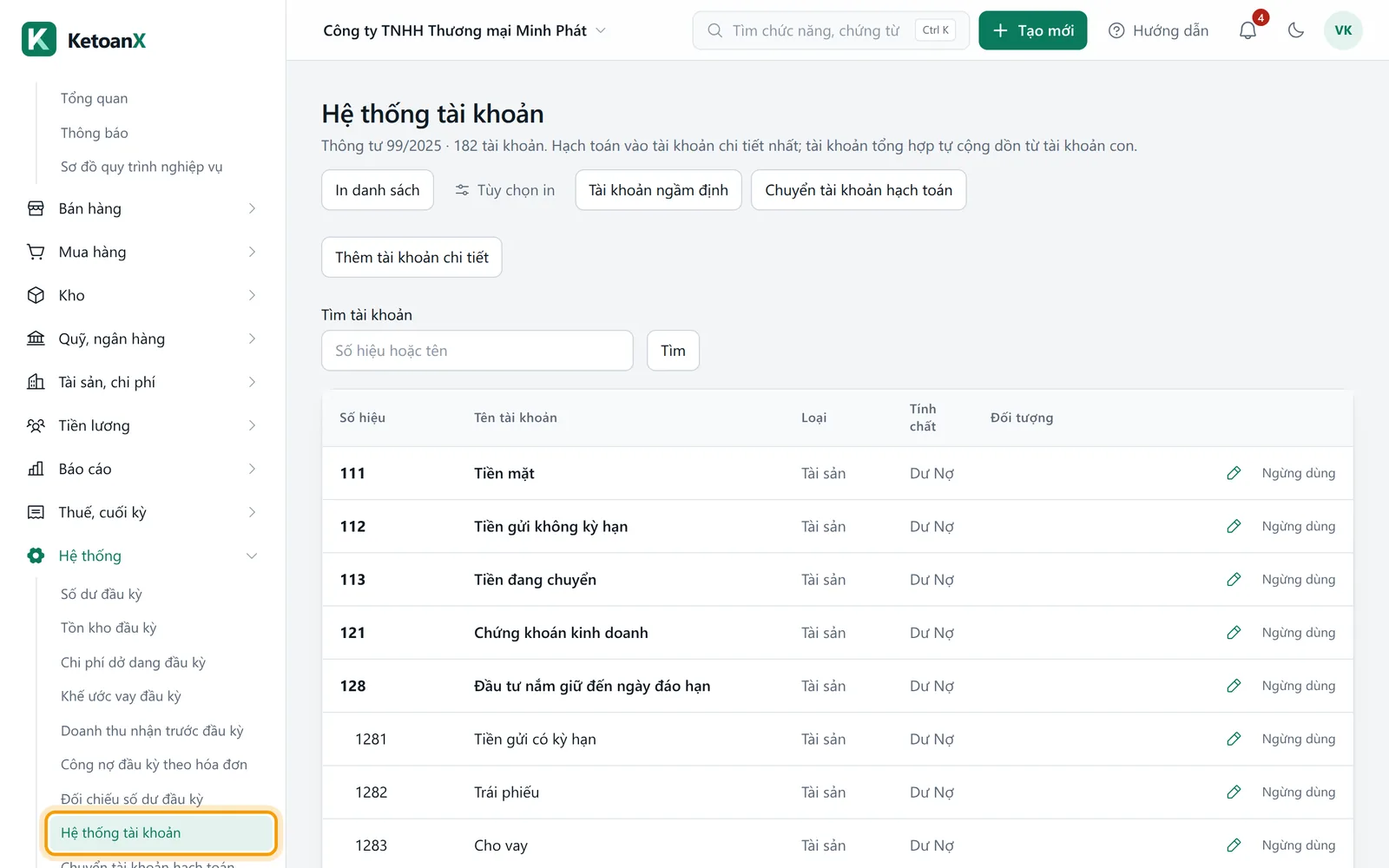
Task: Expand the Báo cáo menu chevron
Action: (252, 469)
